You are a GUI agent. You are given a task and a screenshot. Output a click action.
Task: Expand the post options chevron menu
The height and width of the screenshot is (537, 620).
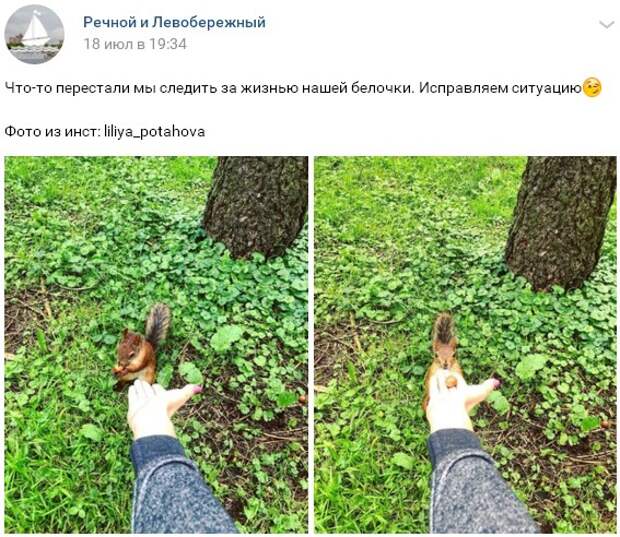[606, 25]
